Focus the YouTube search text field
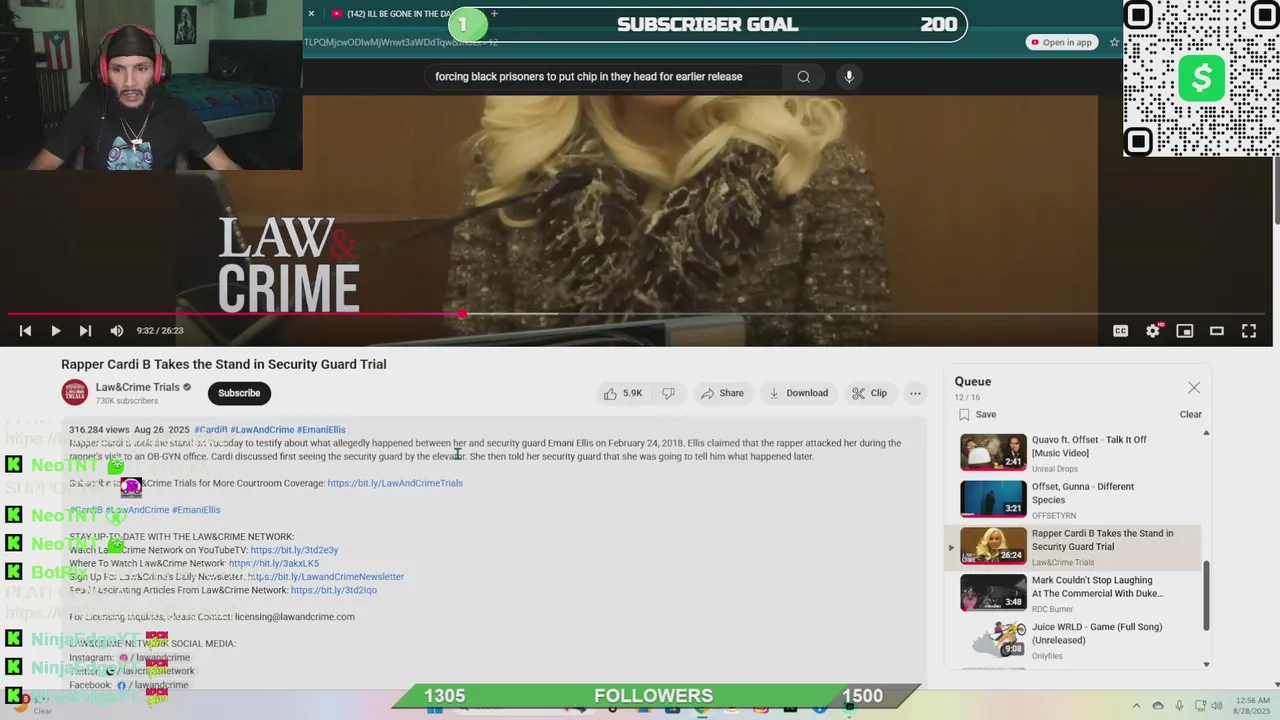 (x=605, y=77)
